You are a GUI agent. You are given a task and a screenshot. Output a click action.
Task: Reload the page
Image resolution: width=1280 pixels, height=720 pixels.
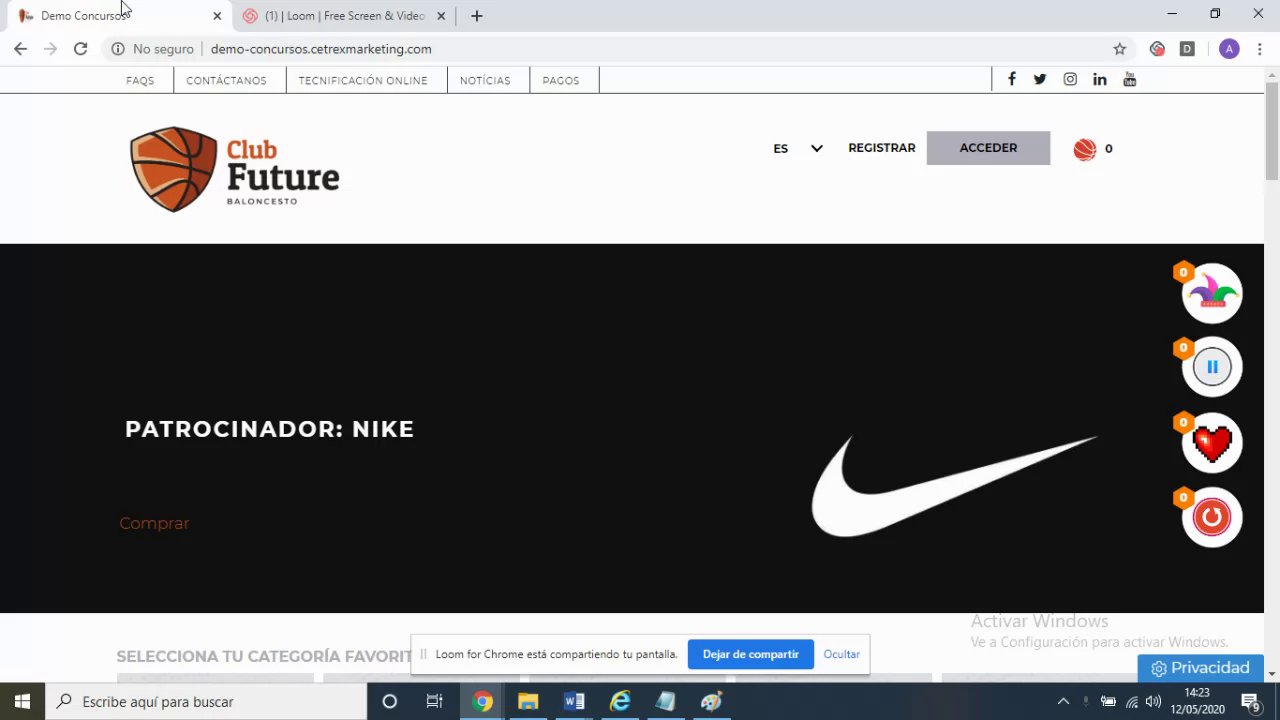pos(80,49)
